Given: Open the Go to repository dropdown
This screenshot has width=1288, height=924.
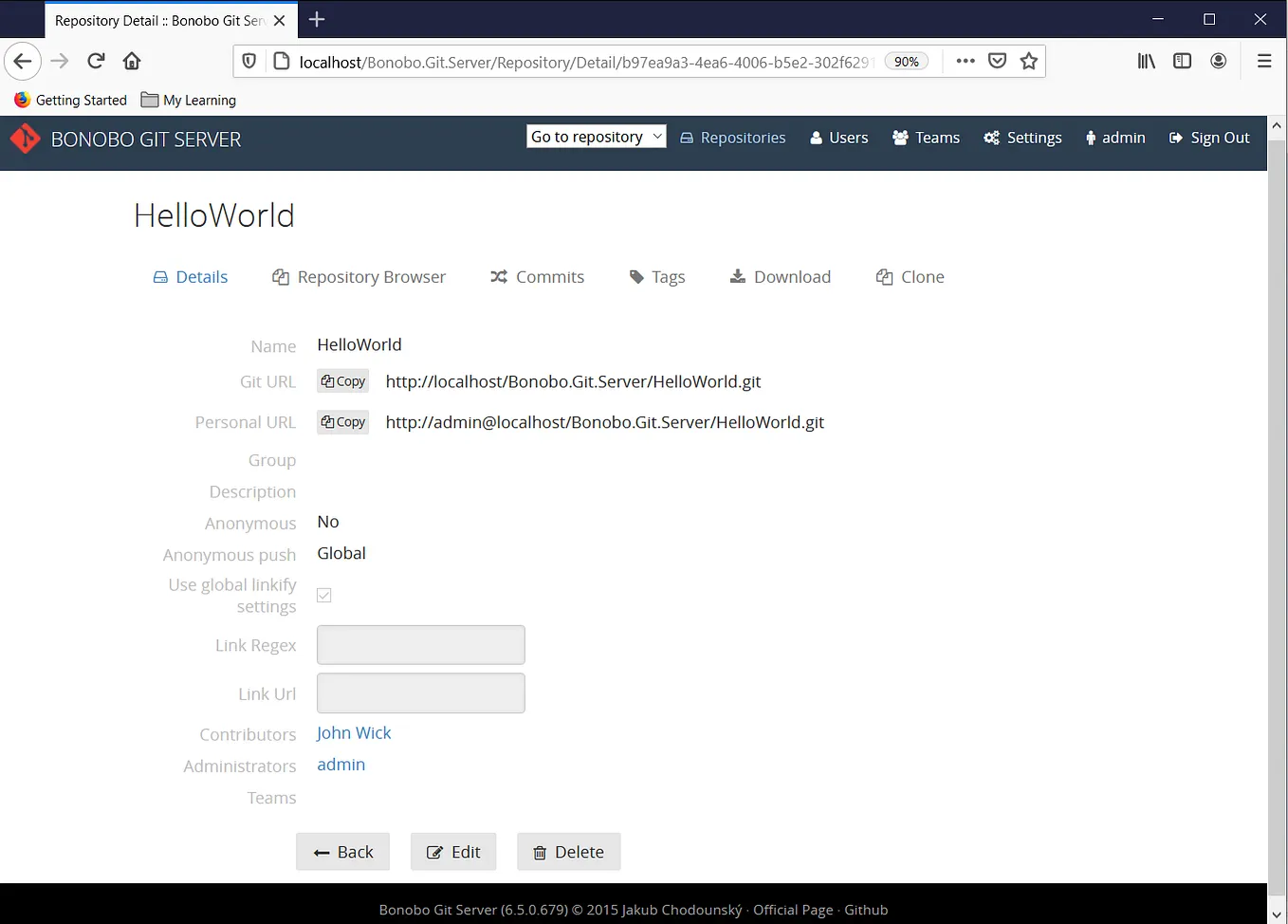Looking at the screenshot, I should pos(596,136).
